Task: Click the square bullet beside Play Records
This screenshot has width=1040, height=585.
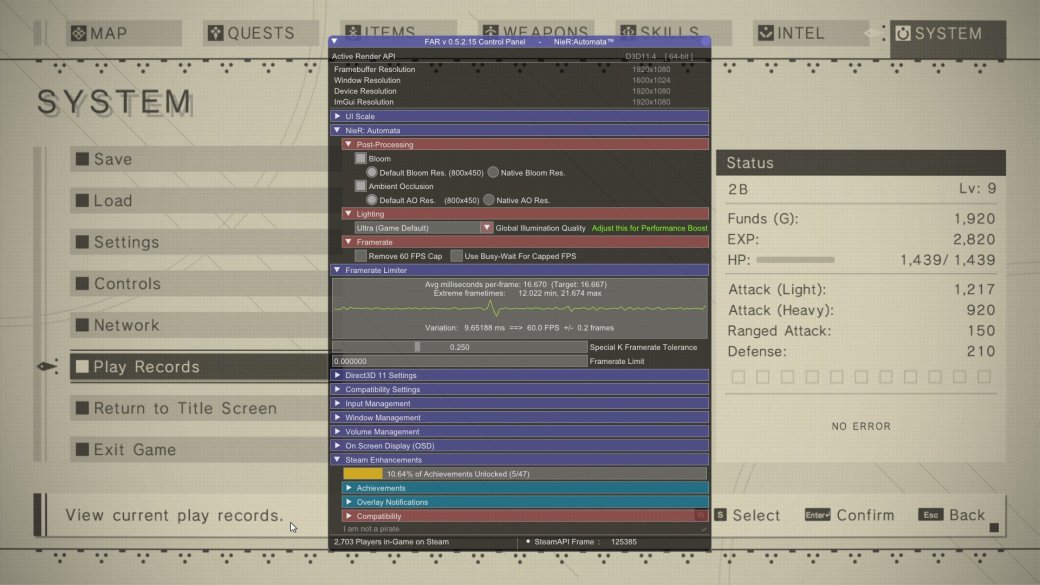Action: [82, 367]
